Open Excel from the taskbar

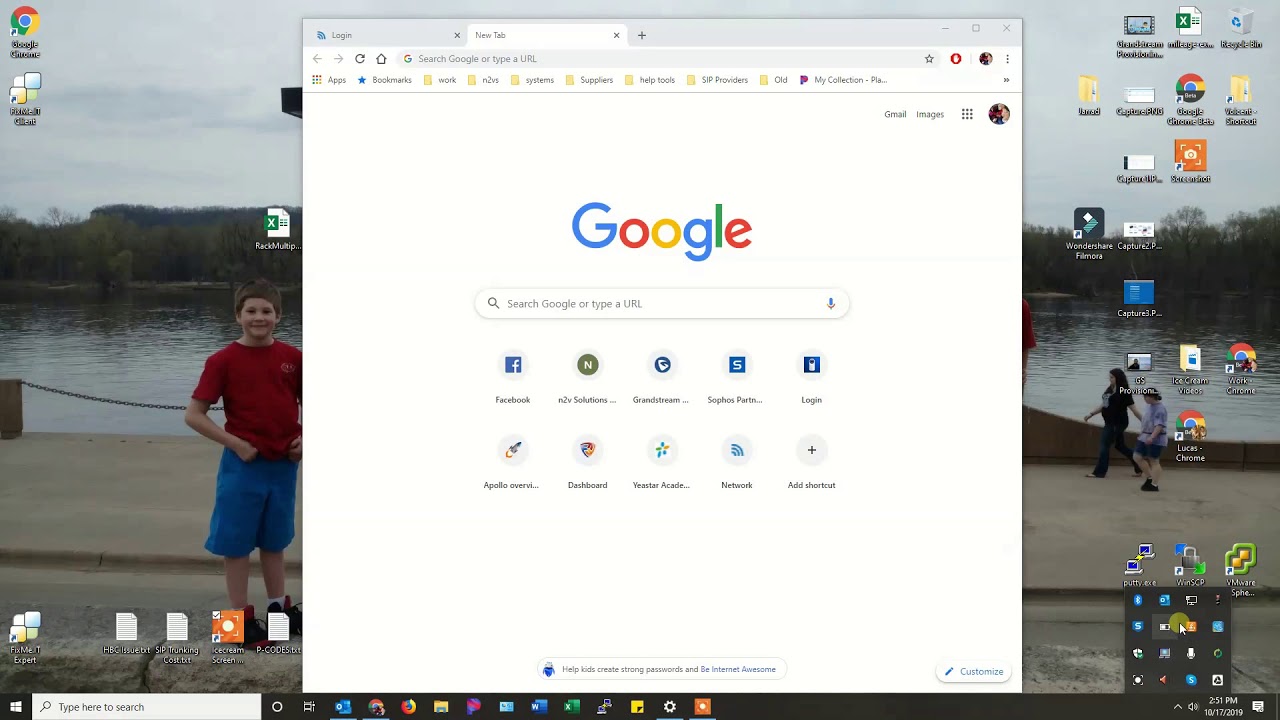[x=572, y=707]
